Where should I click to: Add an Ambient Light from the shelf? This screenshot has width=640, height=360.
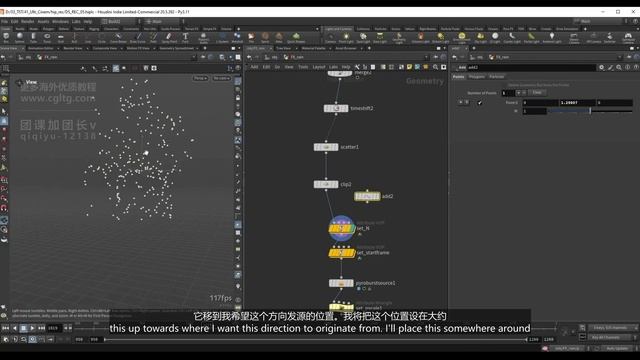552,38
